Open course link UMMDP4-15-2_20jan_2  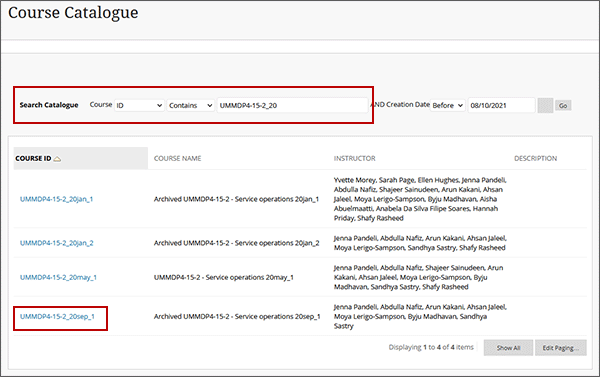coord(57,243)
